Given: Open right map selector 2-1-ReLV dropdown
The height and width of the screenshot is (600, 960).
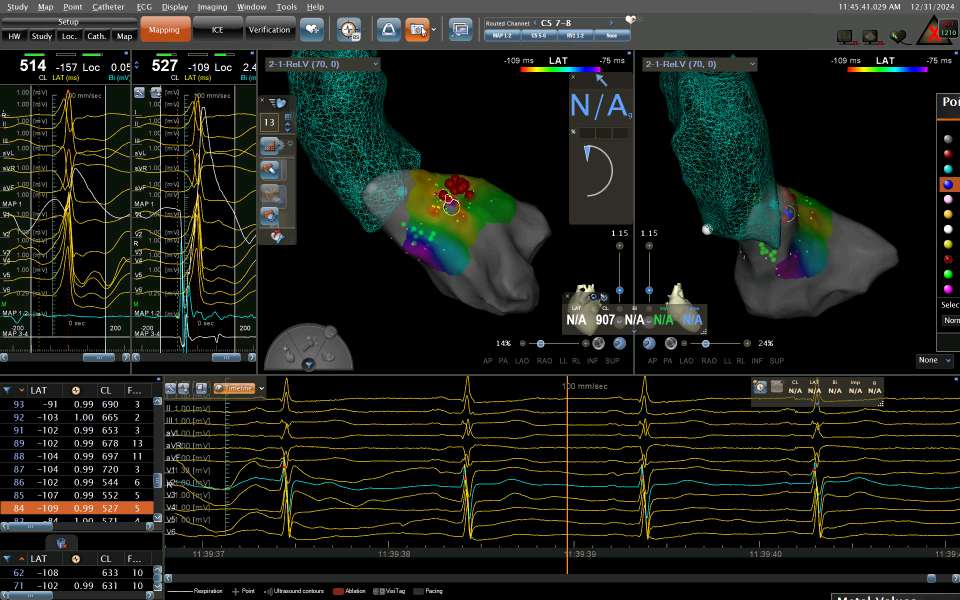Looking at the screenshot, I should point(699,64).
